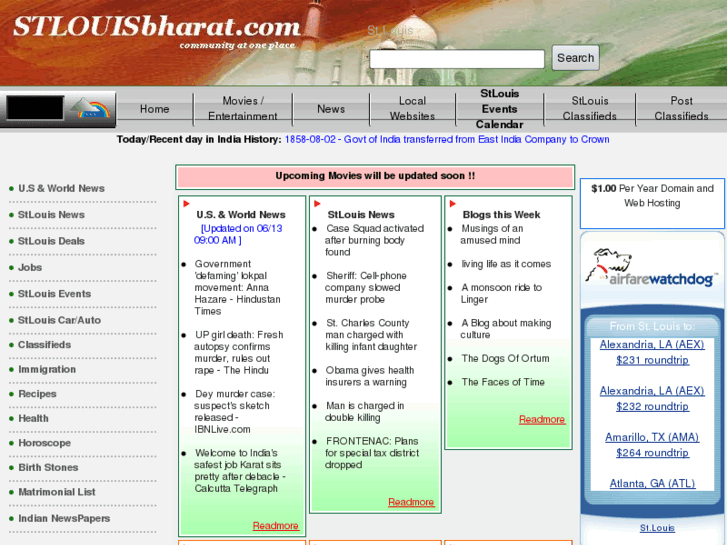Open The Dogs Of Ortum blog
727x545 pixels.
click(505, 359)
